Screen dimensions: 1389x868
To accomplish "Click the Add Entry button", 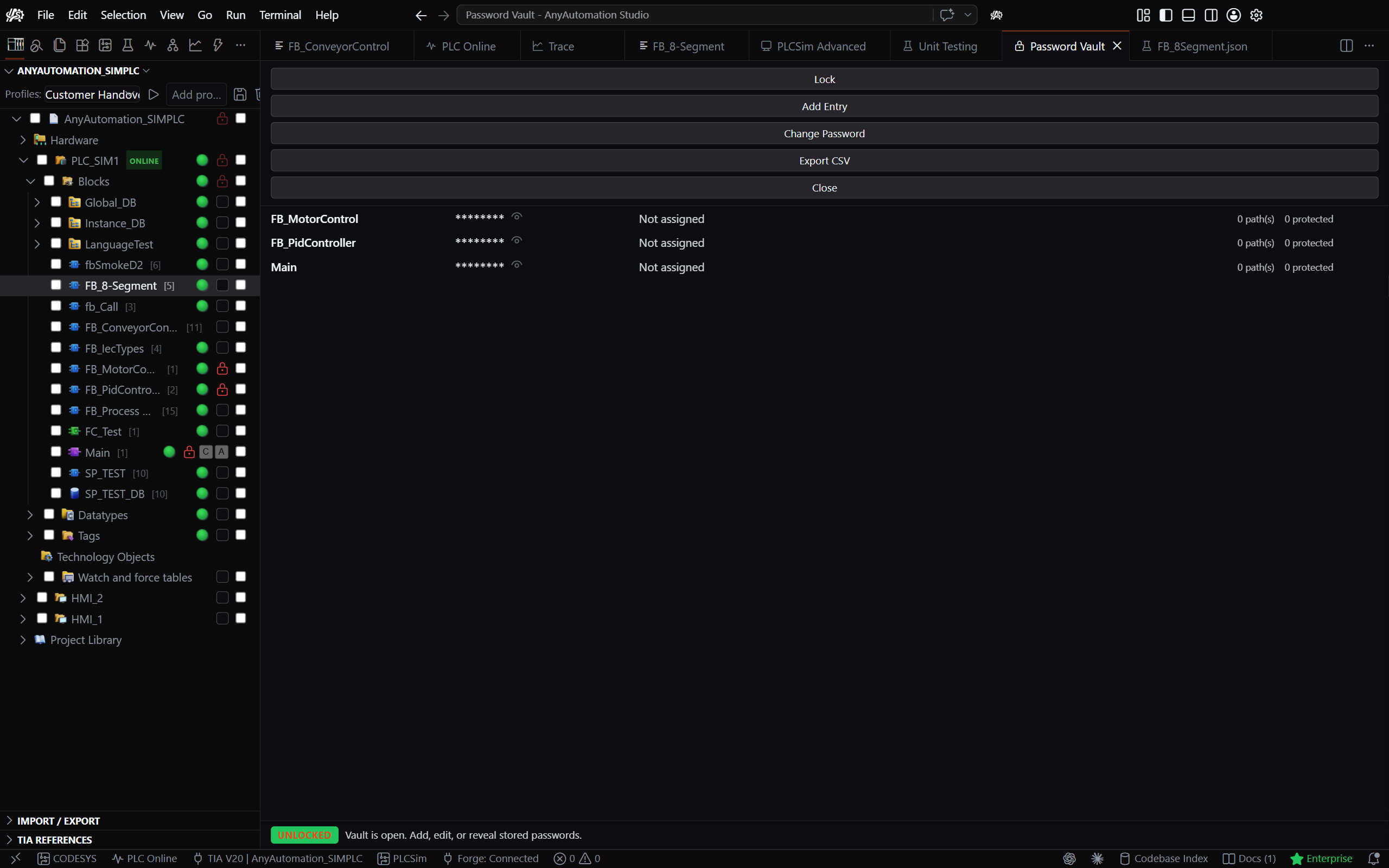I will click(x=824, y=106).
